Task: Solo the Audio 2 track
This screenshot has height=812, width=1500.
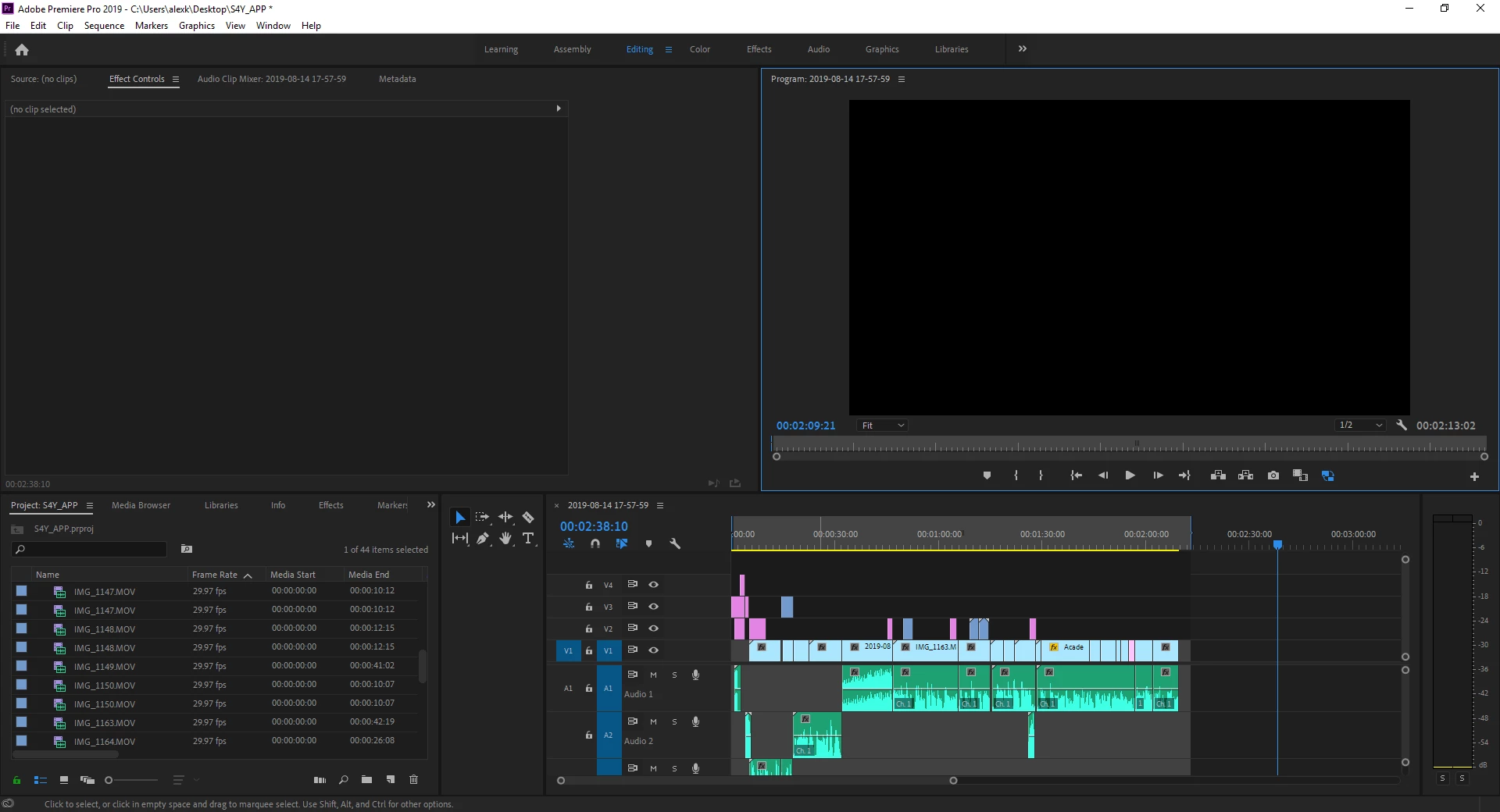Action: [x=674, y=722]
